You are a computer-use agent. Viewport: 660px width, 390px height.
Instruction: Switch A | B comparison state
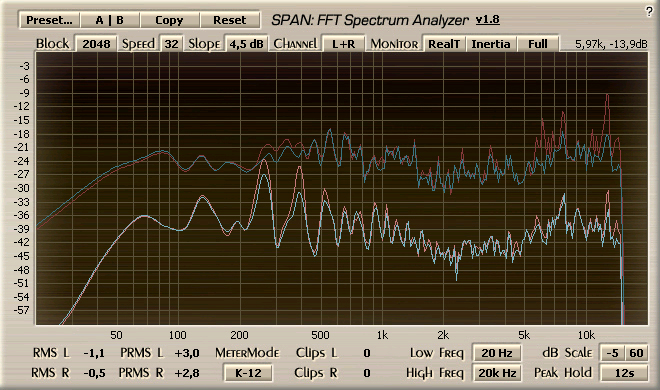click(109, 20)
